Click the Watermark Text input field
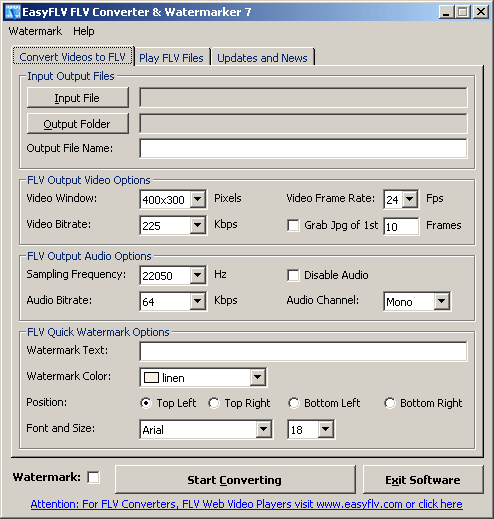This screenshot has width=494, height=519. tap(303, 351)
